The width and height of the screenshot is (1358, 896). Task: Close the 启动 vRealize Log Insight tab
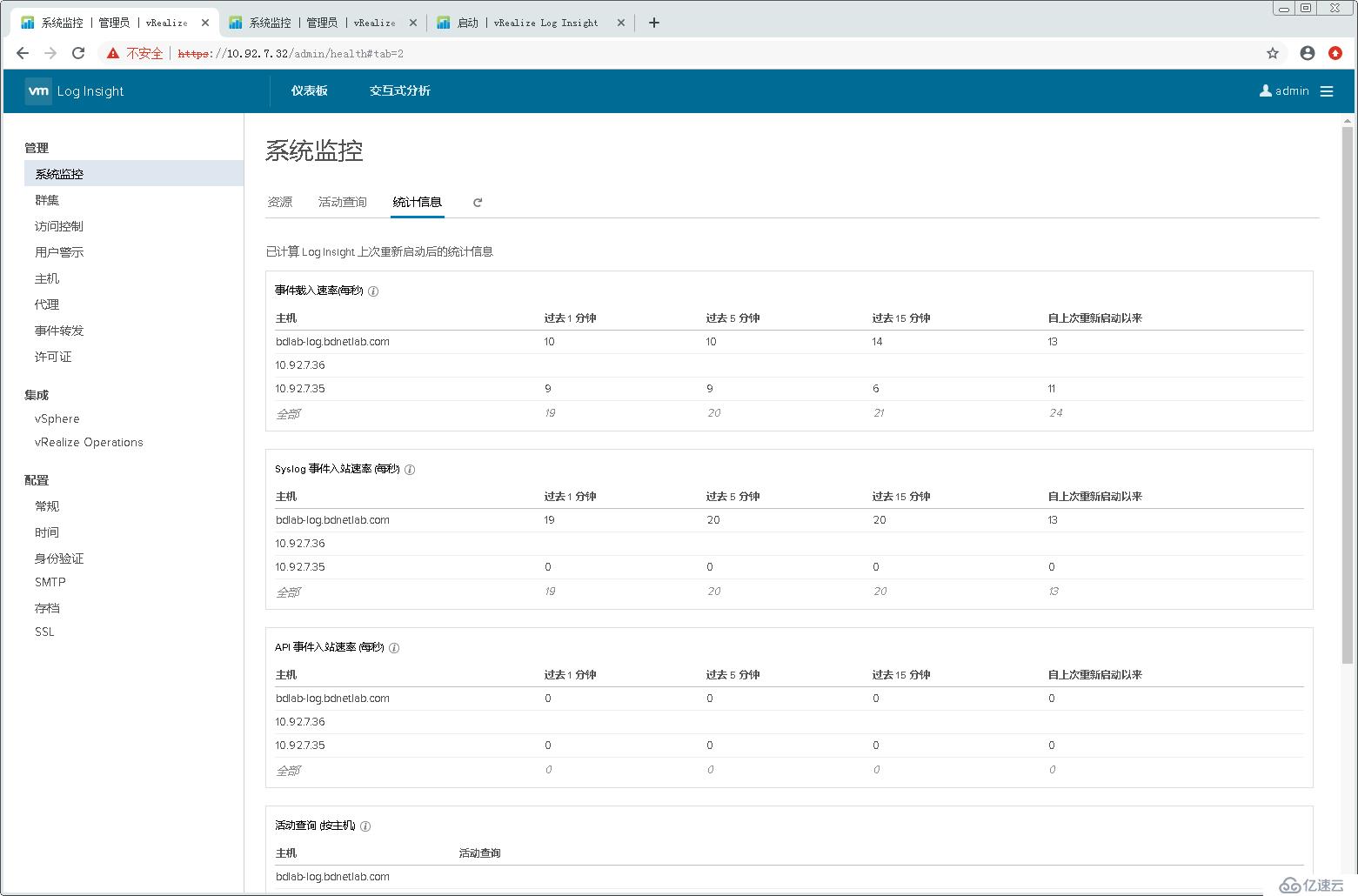tap(621, 23)
